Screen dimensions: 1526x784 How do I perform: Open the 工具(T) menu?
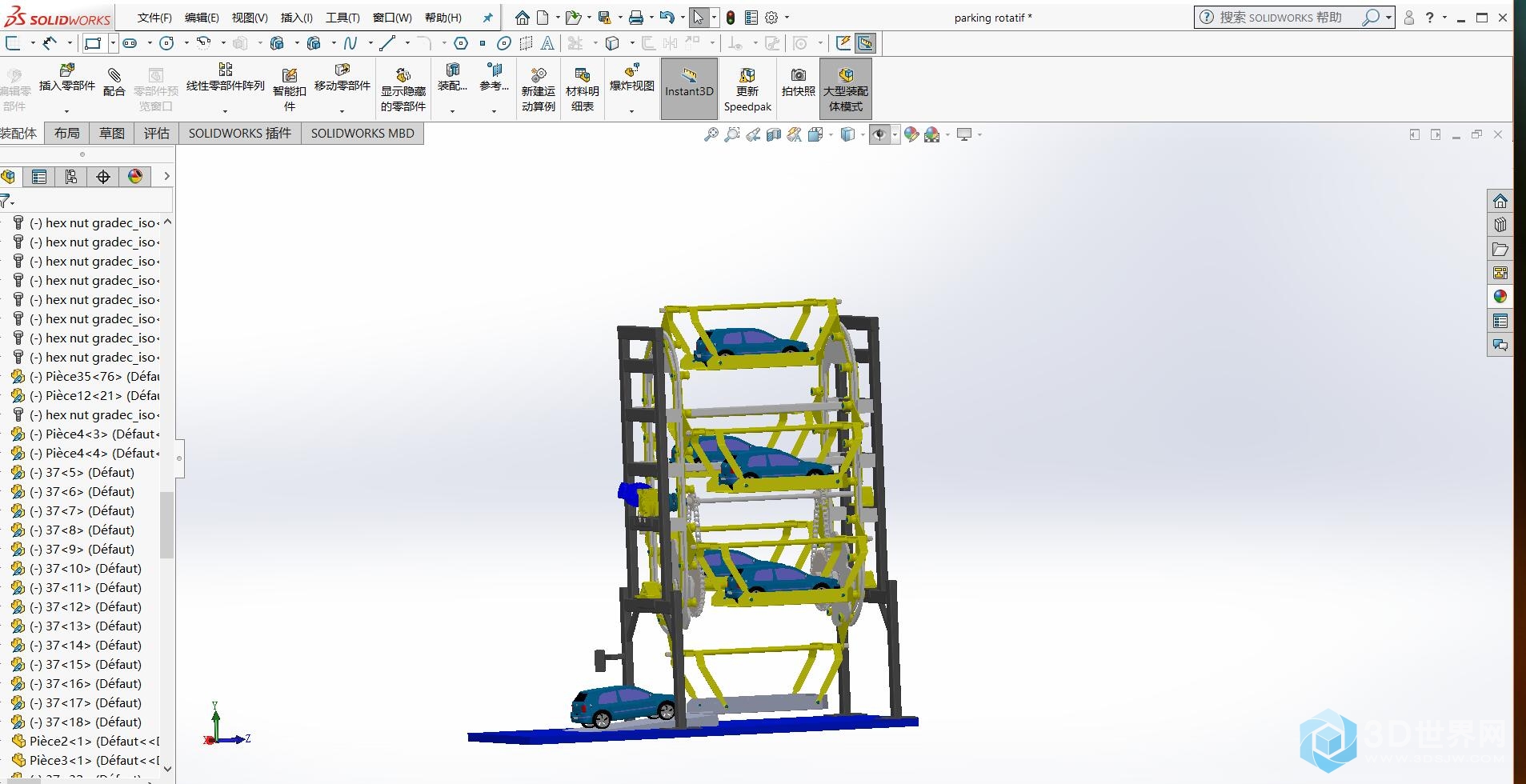click(342, 18)
